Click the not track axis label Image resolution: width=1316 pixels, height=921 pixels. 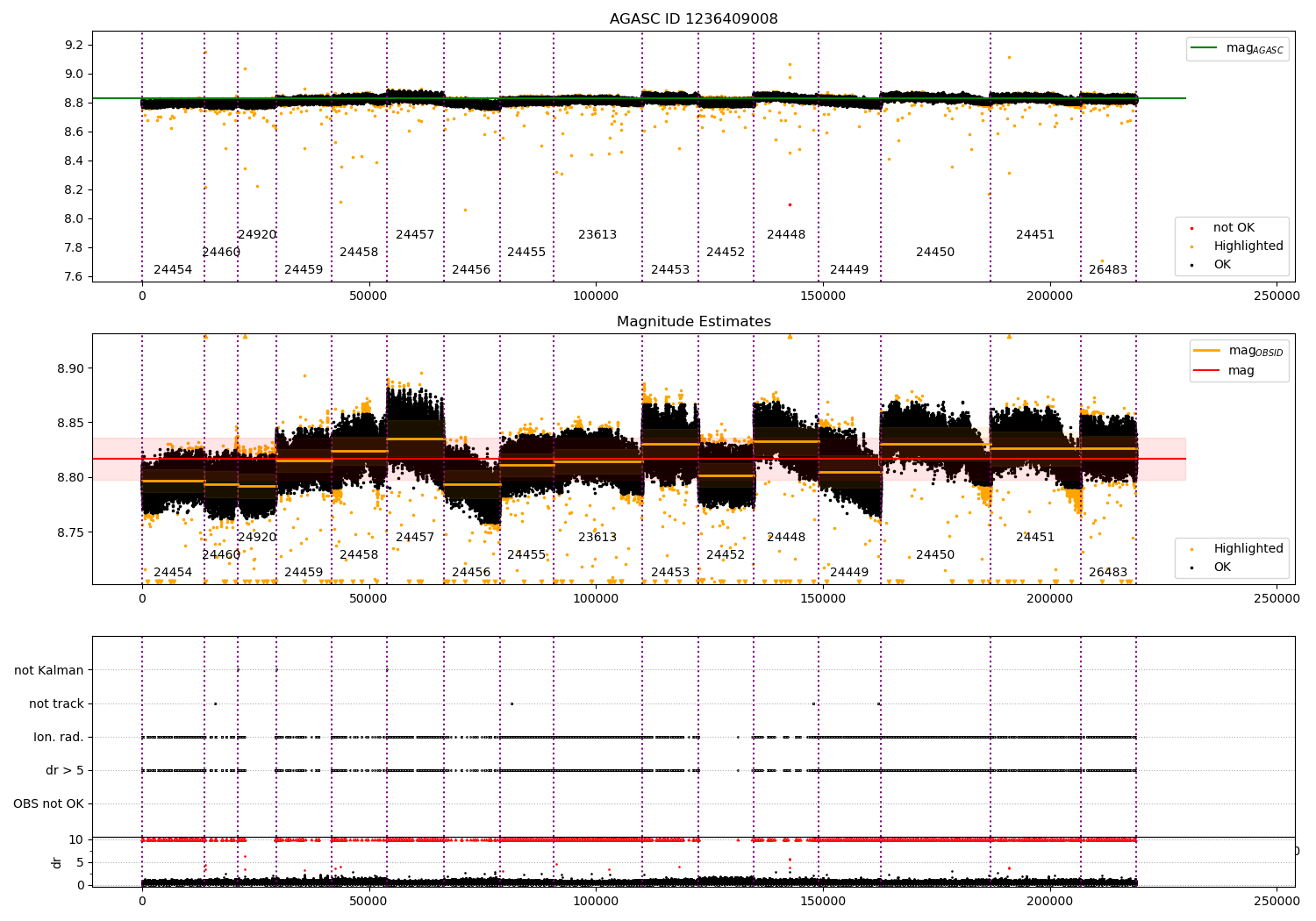point(56,703)
